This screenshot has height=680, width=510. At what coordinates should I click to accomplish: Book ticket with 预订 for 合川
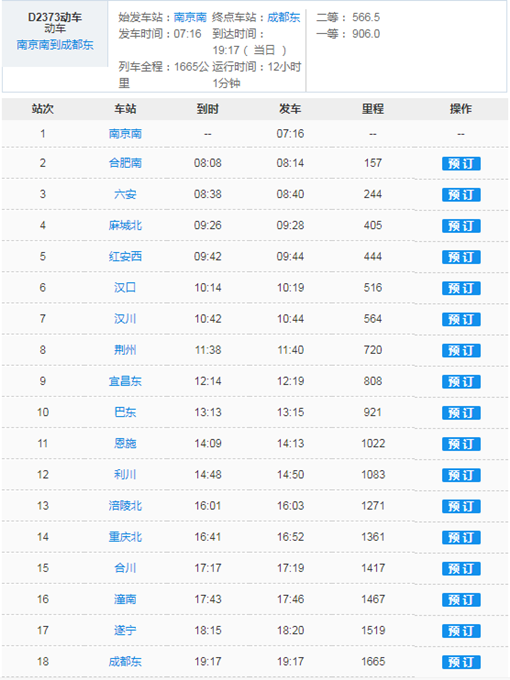461,569
